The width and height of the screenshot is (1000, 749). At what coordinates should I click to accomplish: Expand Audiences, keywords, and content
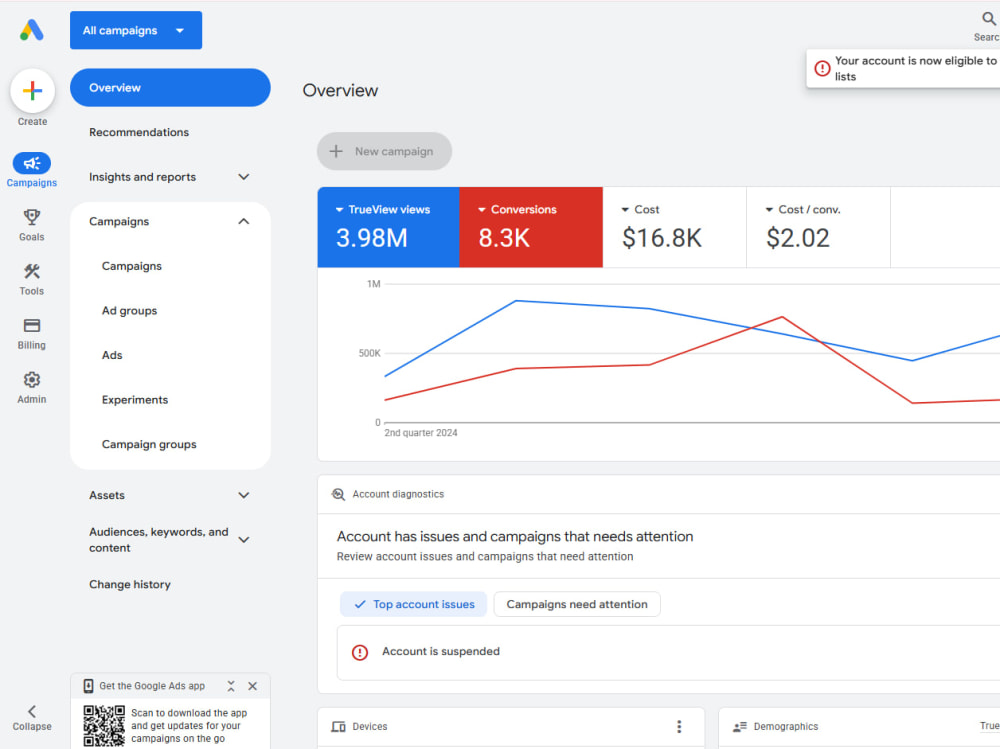point(244,540)
